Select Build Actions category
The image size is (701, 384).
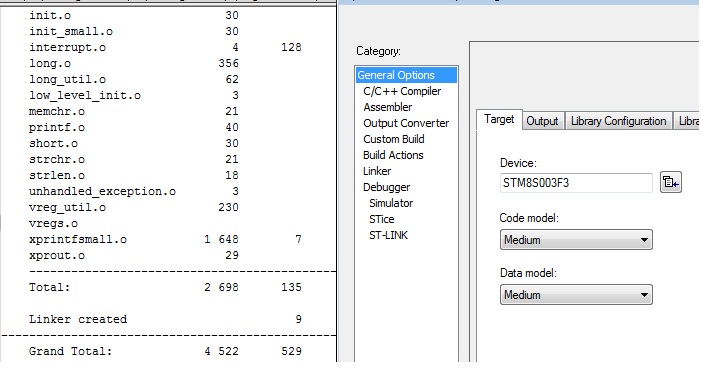click(393, 155)
